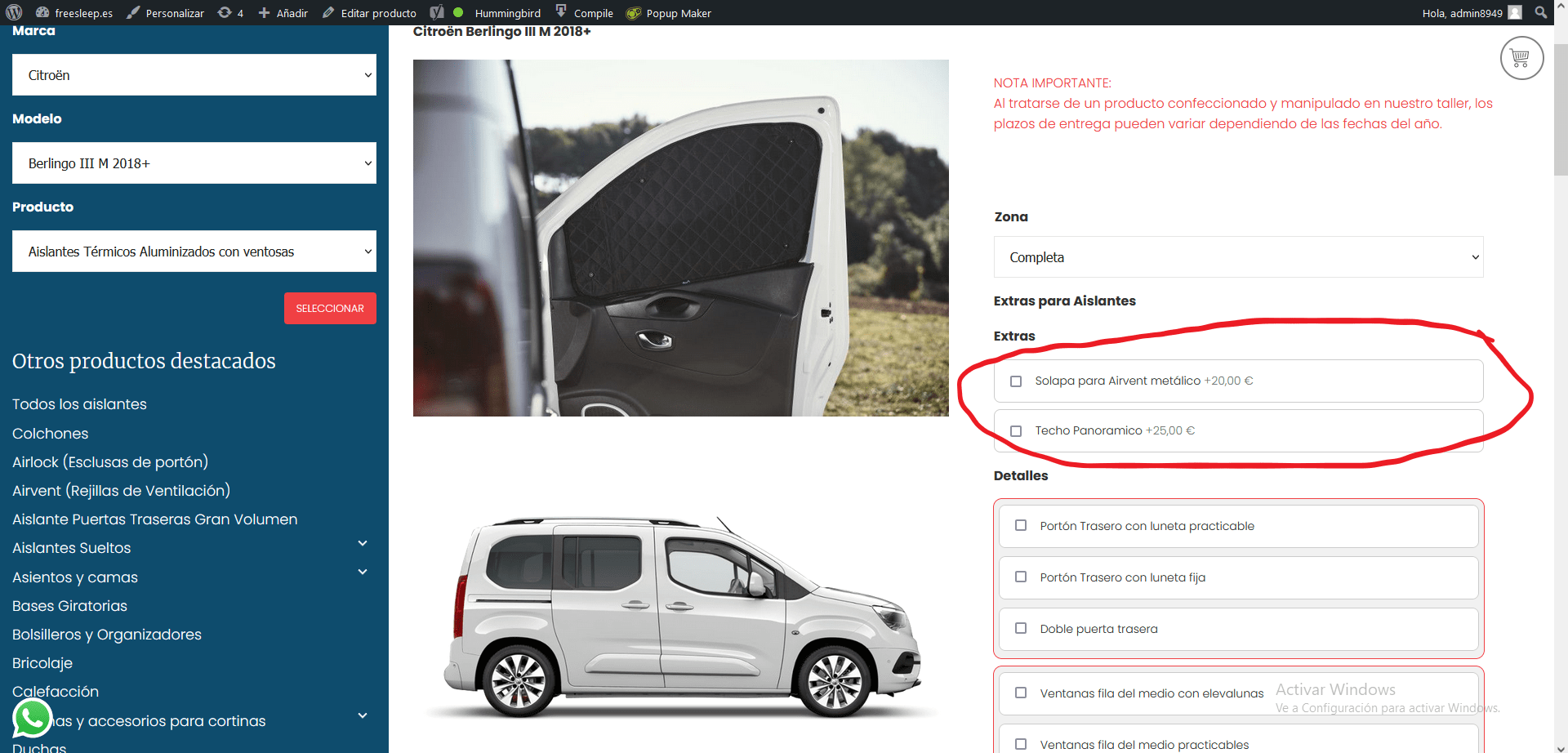Check Solapa para Airvent metálico

tap(1016, 381)
